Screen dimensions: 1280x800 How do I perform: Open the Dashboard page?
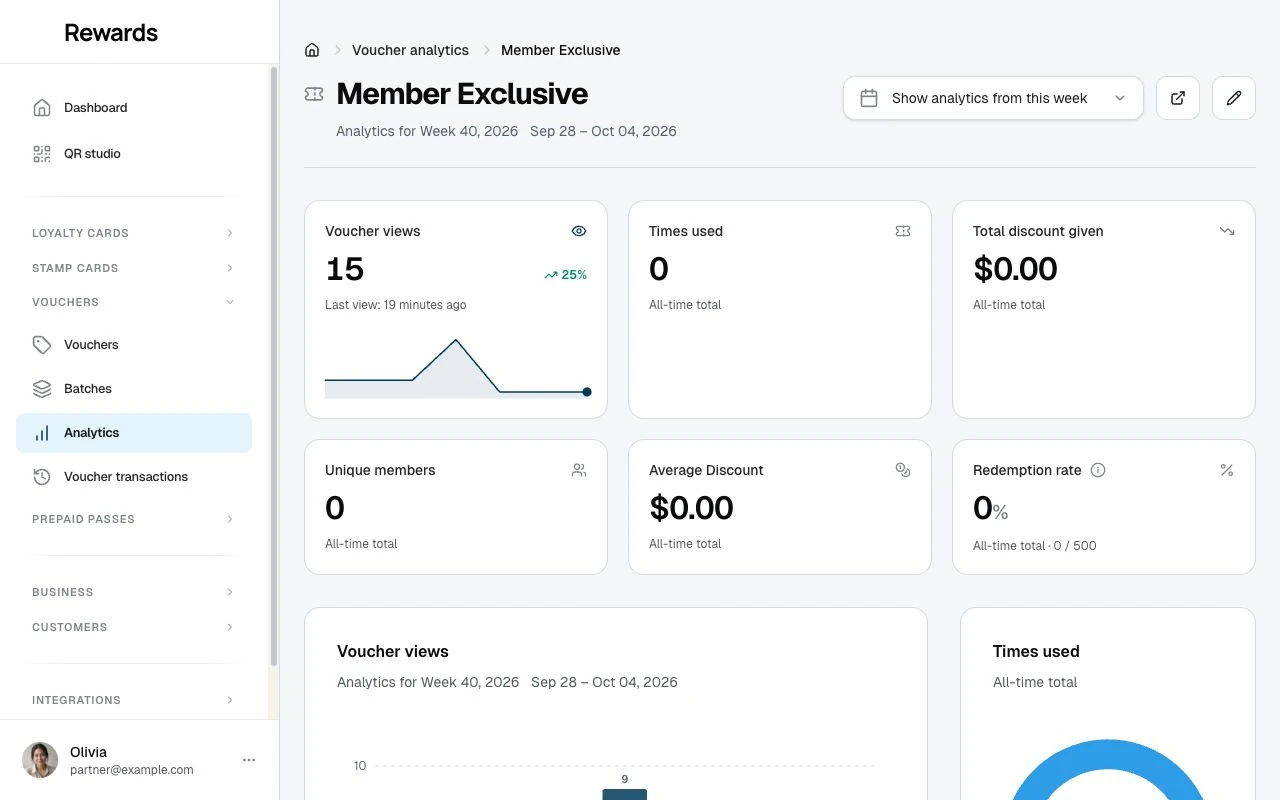[x=134, y=108]
